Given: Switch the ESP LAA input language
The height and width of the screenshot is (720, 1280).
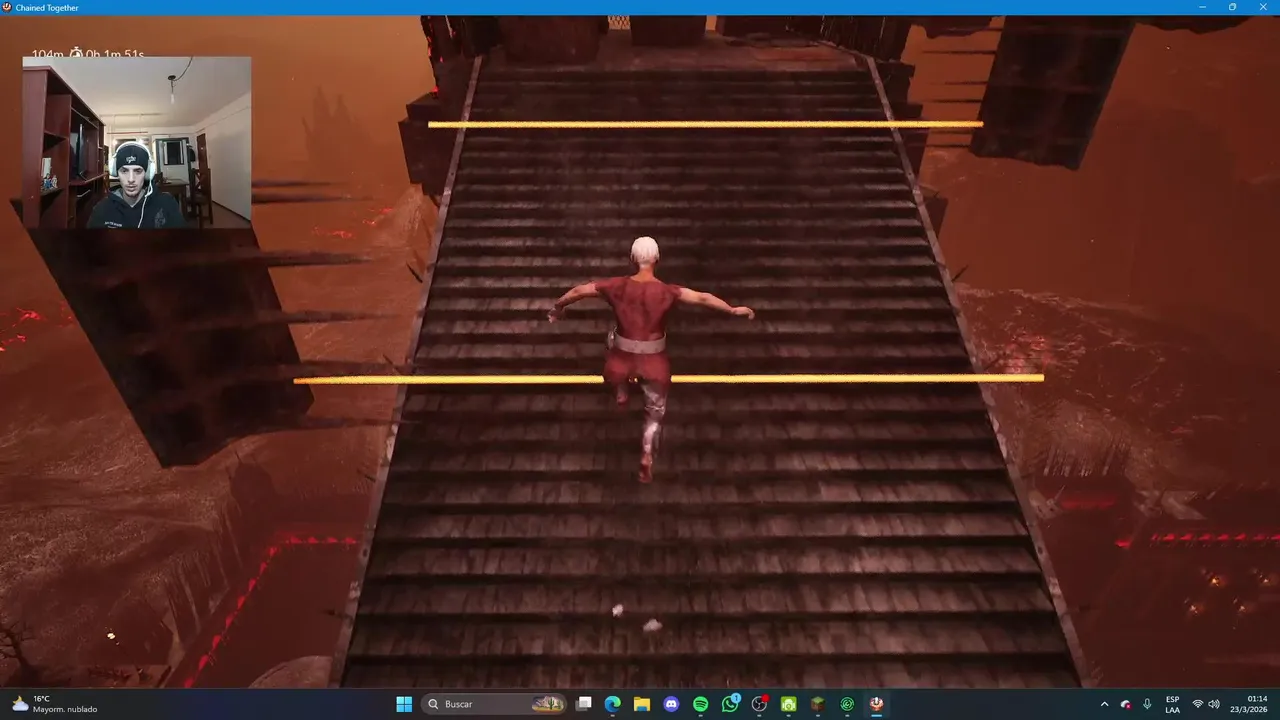Looking at the screenshot, I should pos(1172,704).
